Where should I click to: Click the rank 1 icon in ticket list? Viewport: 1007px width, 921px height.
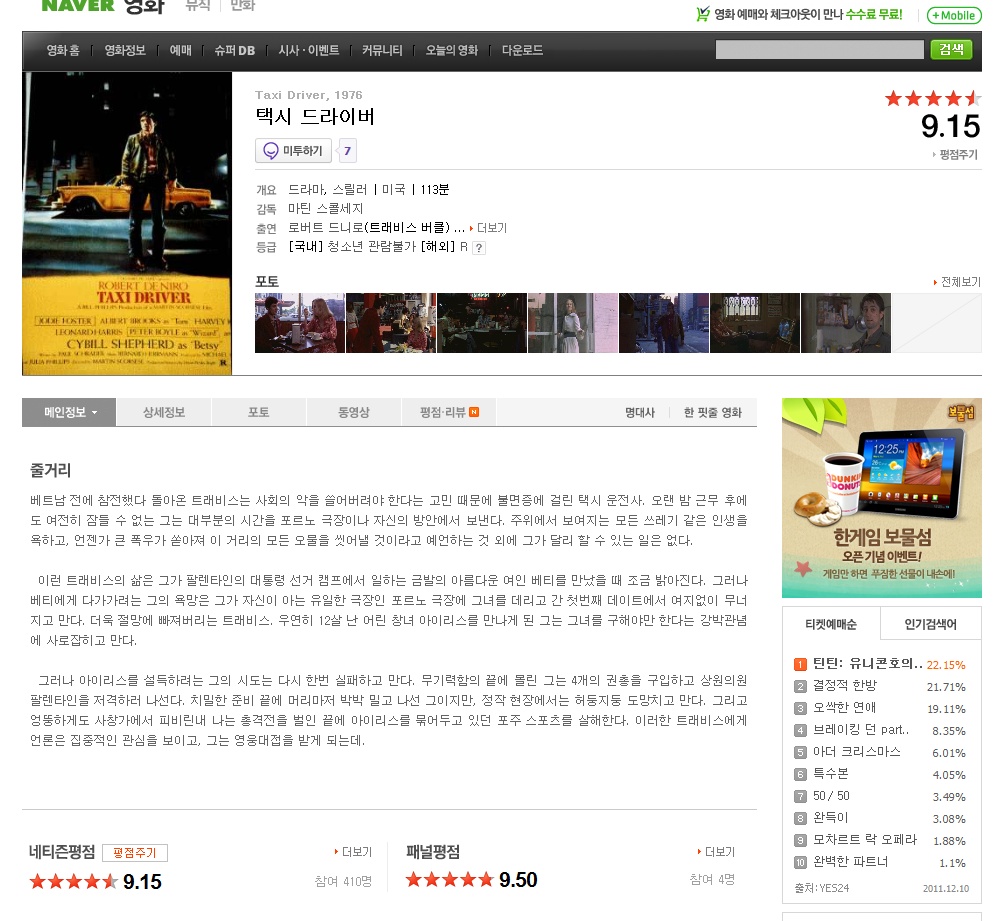point(800,664)
